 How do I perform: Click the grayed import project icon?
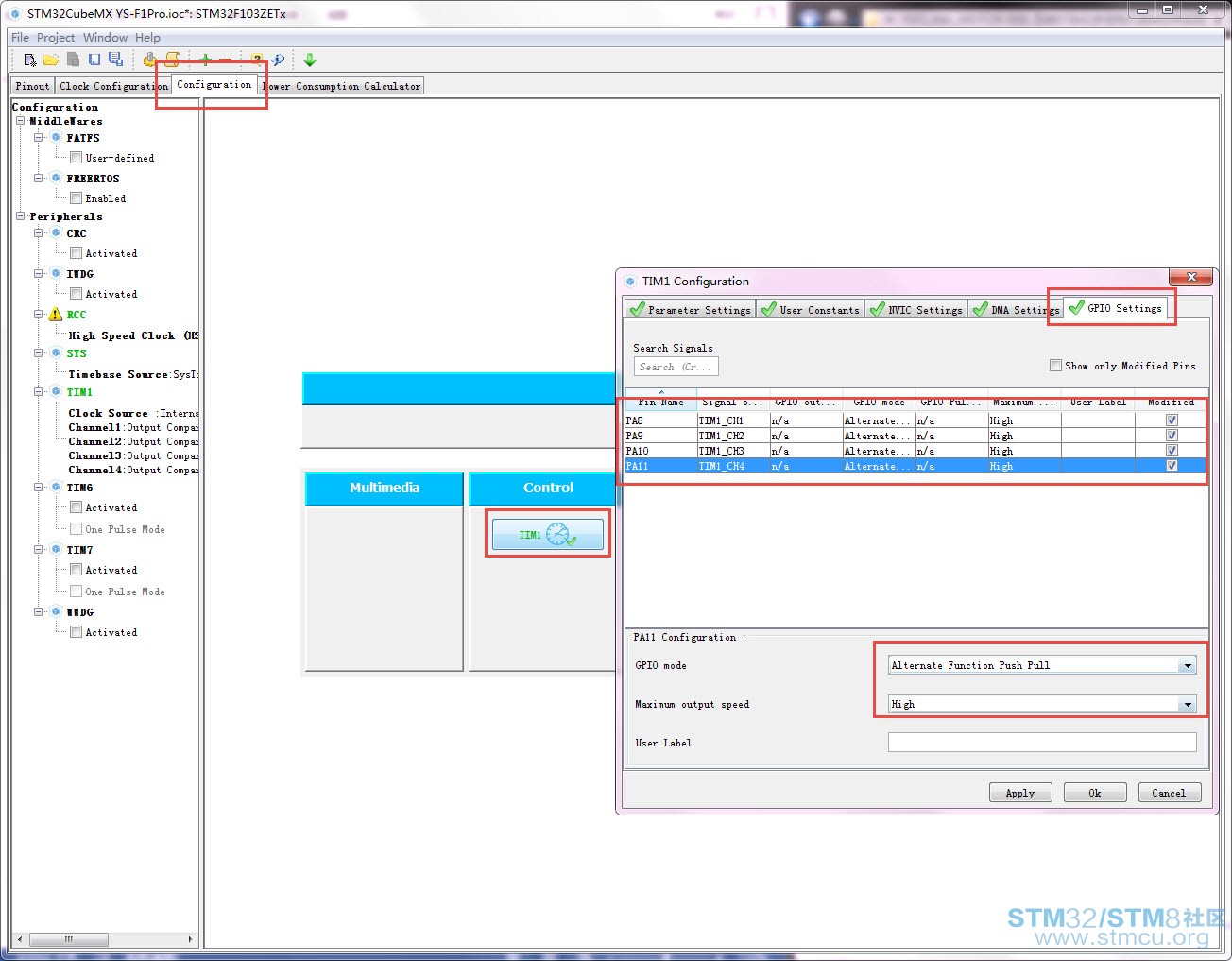click(73, 60)
